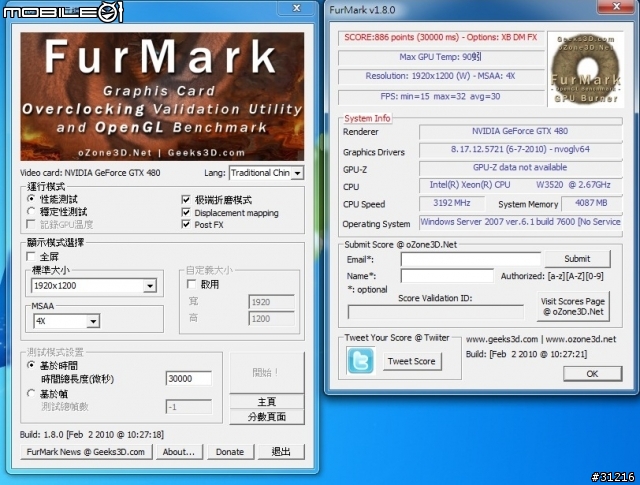Click the Name input field
This screenshot has width=640, height=485.
click(x=447, y=276)
